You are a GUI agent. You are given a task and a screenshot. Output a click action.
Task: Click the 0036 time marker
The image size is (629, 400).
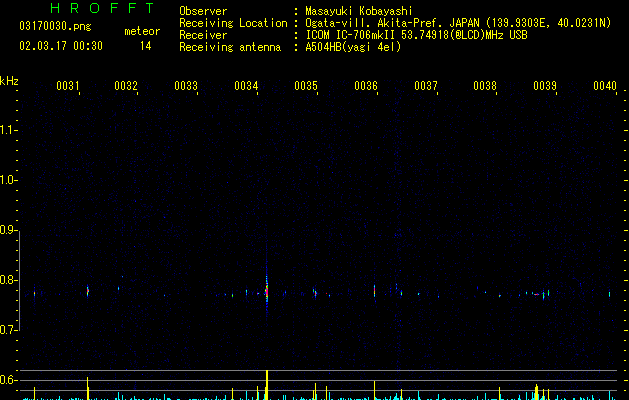[x=366, y=86]
